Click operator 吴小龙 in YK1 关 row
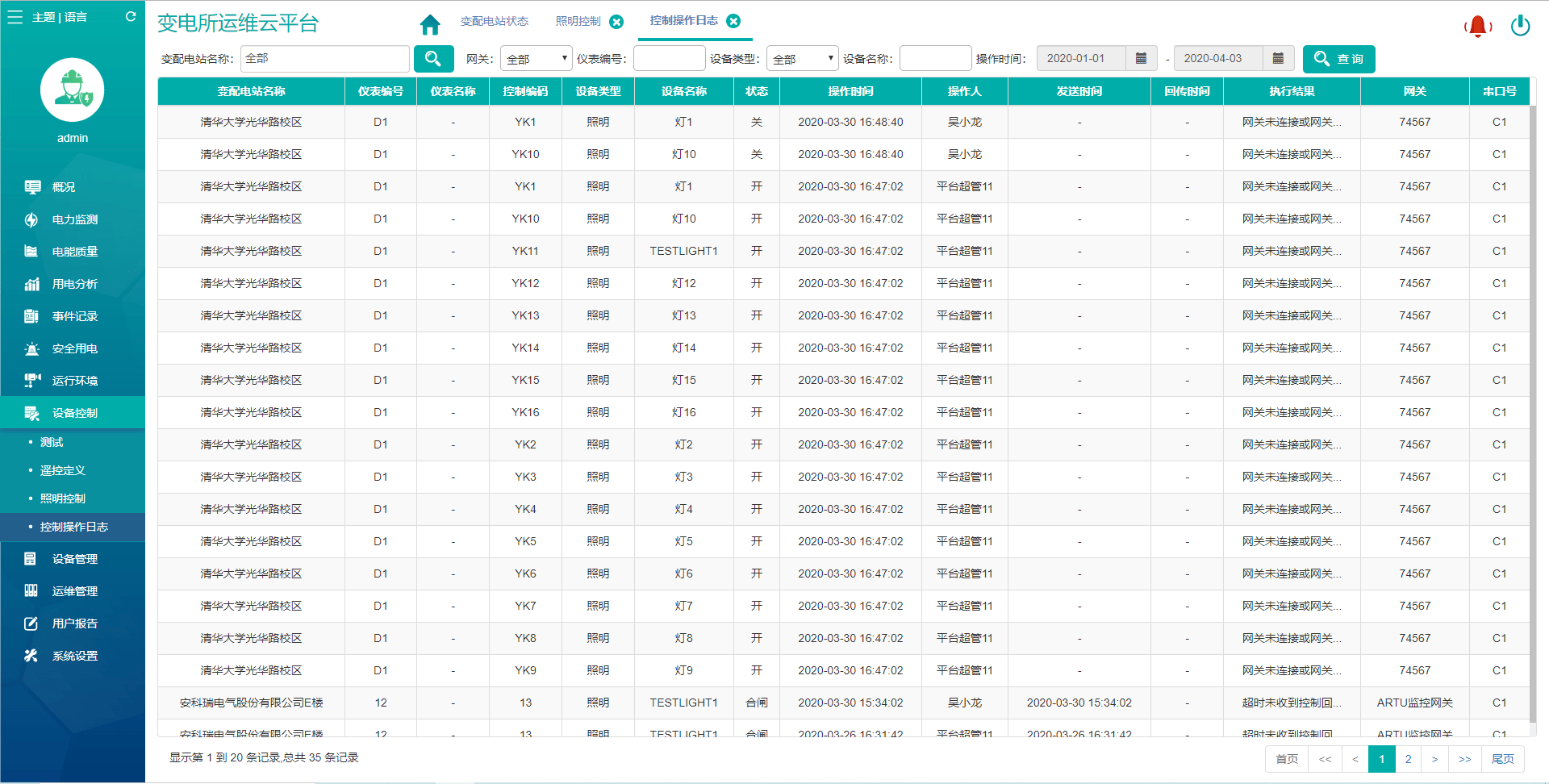 pyautogui.click(x=964, y=122)
